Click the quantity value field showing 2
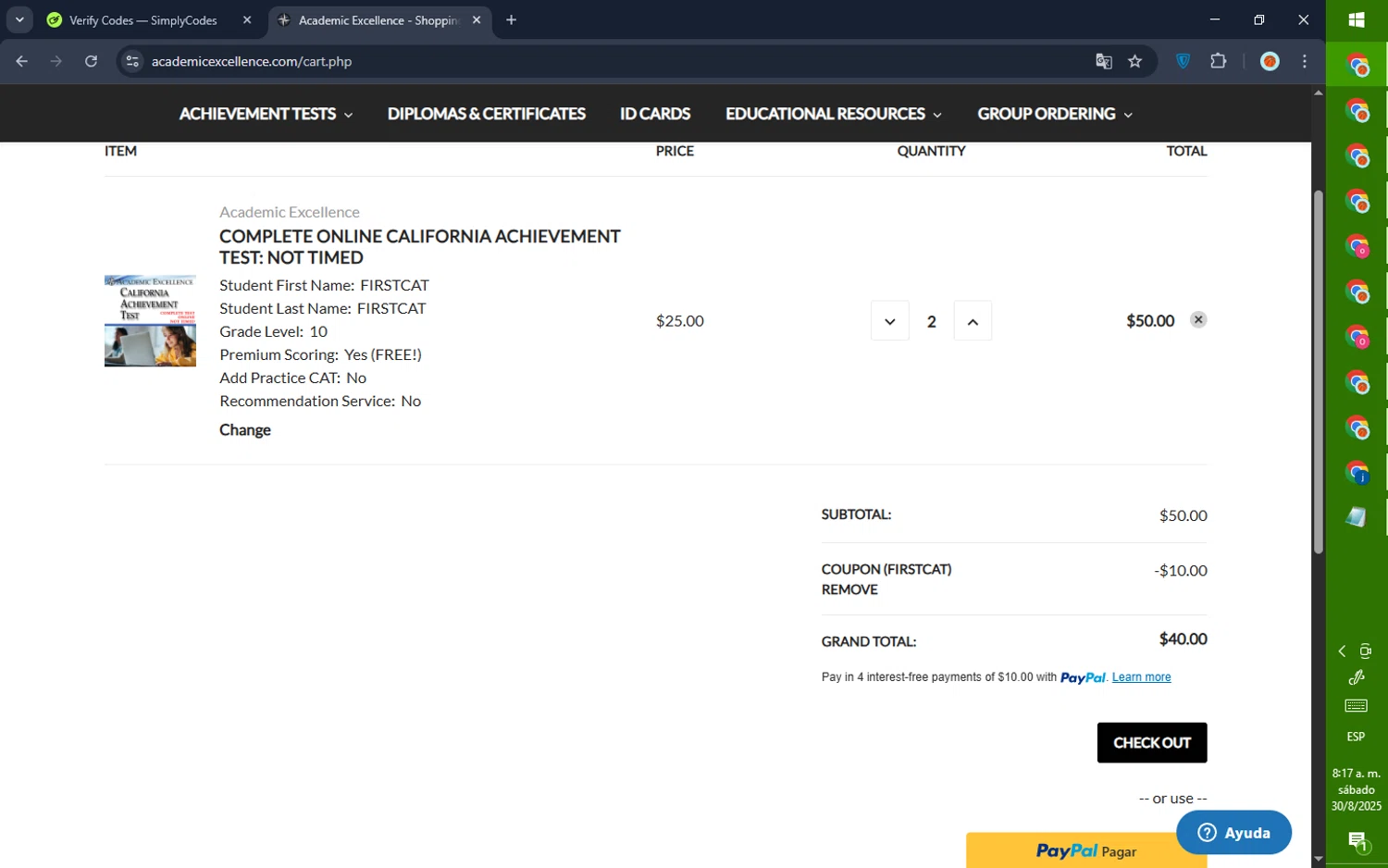Image resolution: width=1388 pixels, height=868 pixels. [932, 321]
